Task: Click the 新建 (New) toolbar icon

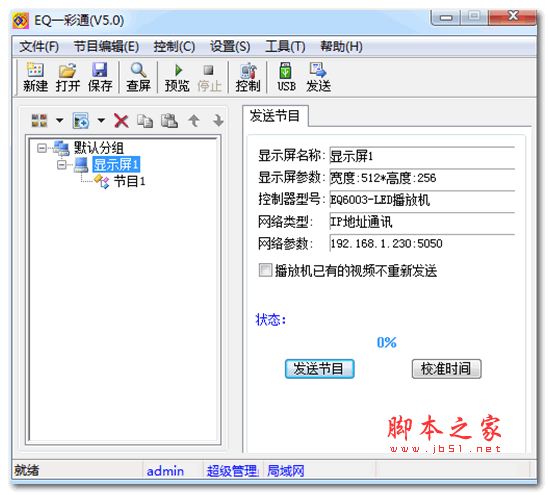Action: pos(35,77)
